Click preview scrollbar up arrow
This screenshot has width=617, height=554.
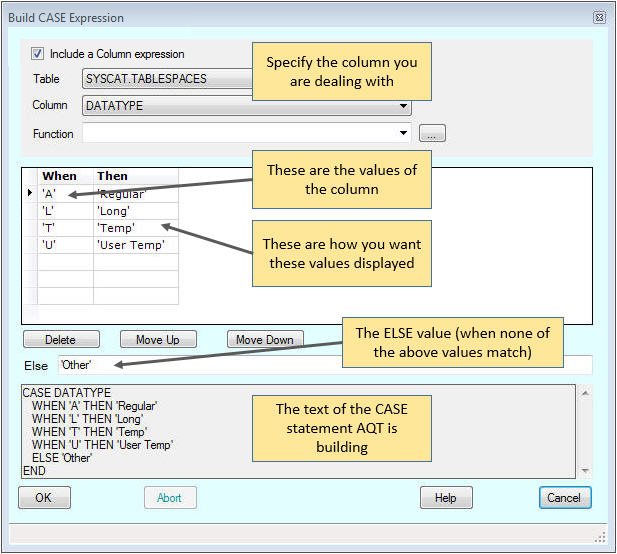pyautogui.click(x=585, y=393)
